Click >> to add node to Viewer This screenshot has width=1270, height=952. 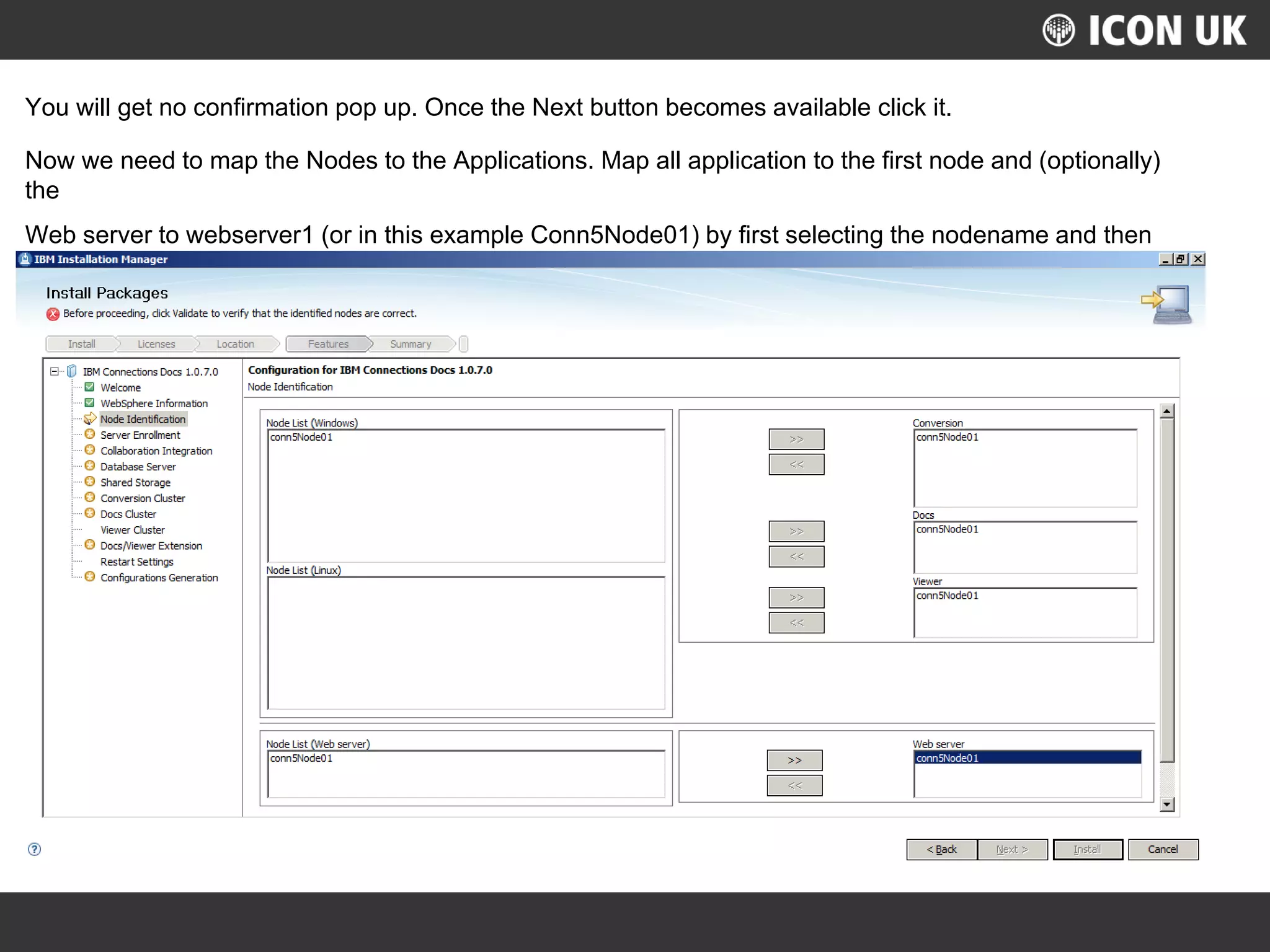click(796, 597)
